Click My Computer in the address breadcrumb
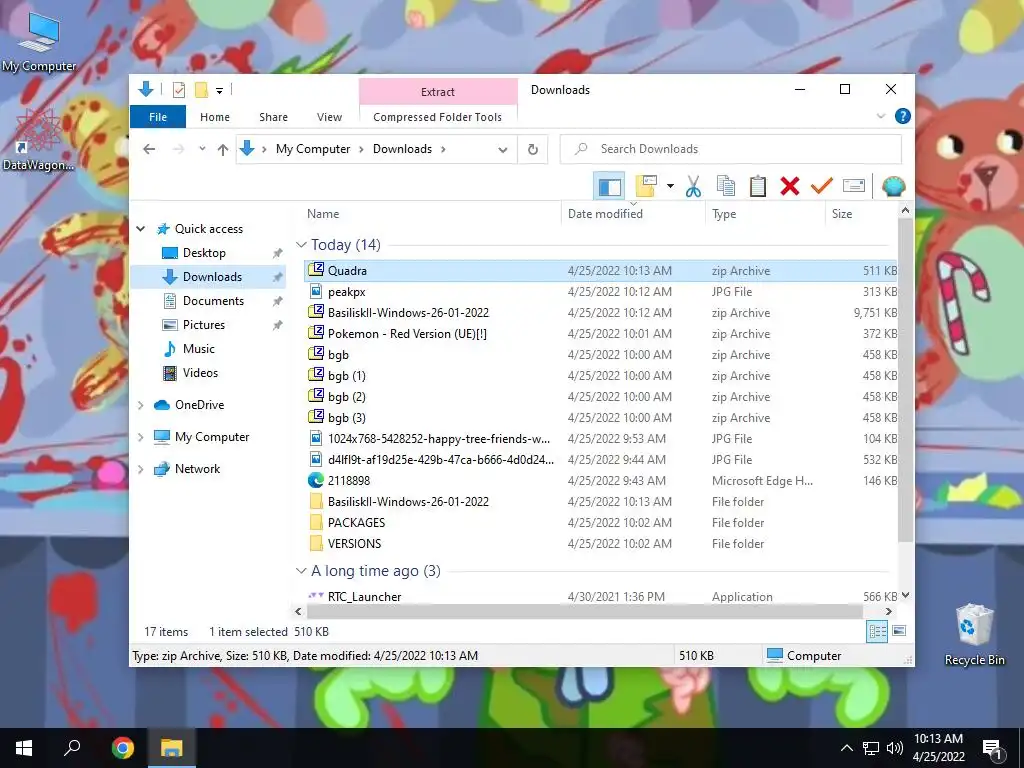This screenshot has height=768, width=1024. coord(313,149)
